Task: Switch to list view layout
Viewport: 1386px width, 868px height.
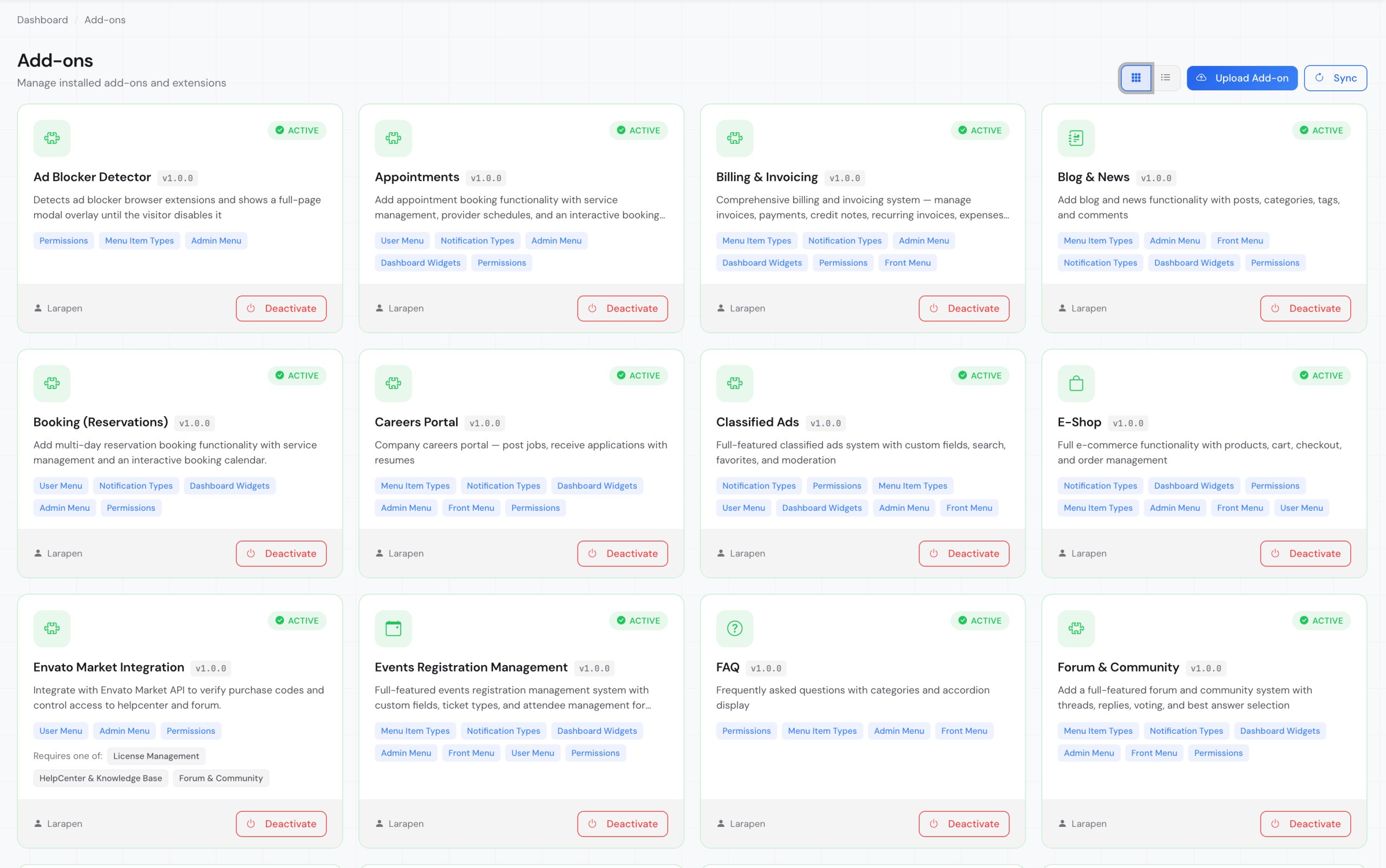Action: pyautogui.click(x=1166, y=77)
